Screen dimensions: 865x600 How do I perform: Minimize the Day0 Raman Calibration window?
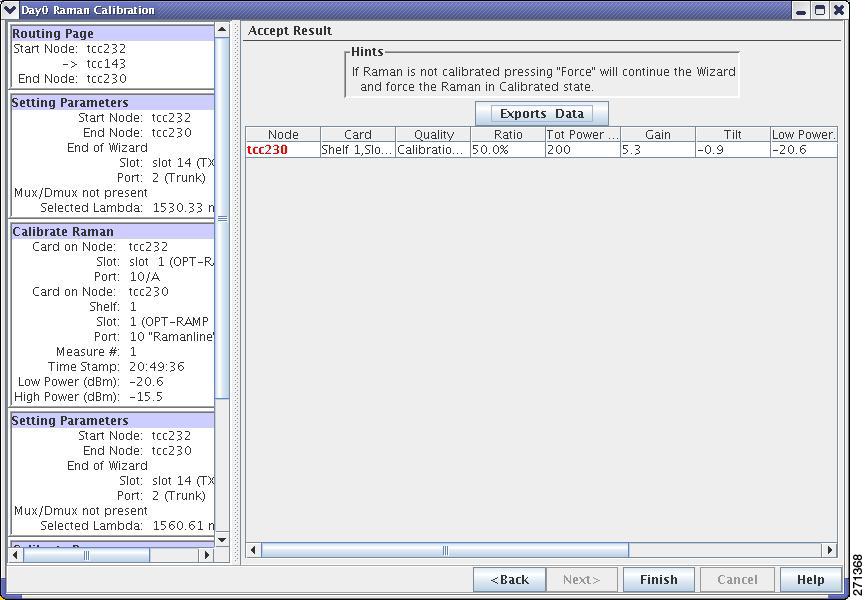click(x=801, y=10)
